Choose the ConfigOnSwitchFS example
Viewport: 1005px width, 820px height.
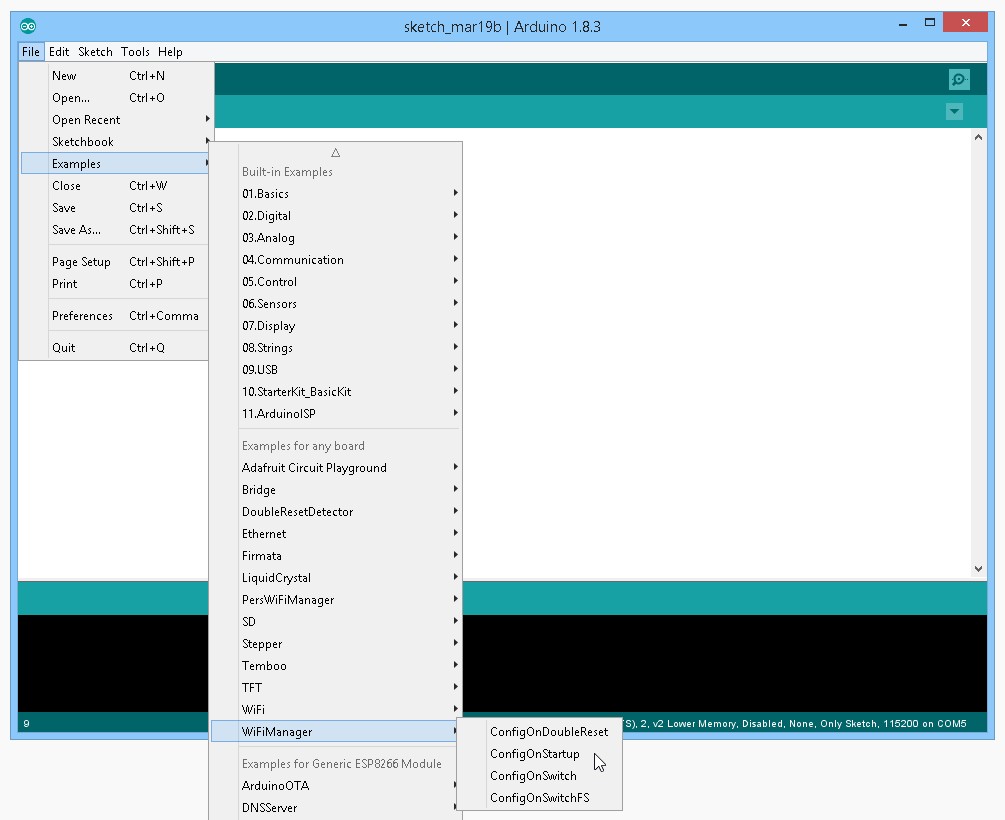pyautogui.click(x=539, y=798)
